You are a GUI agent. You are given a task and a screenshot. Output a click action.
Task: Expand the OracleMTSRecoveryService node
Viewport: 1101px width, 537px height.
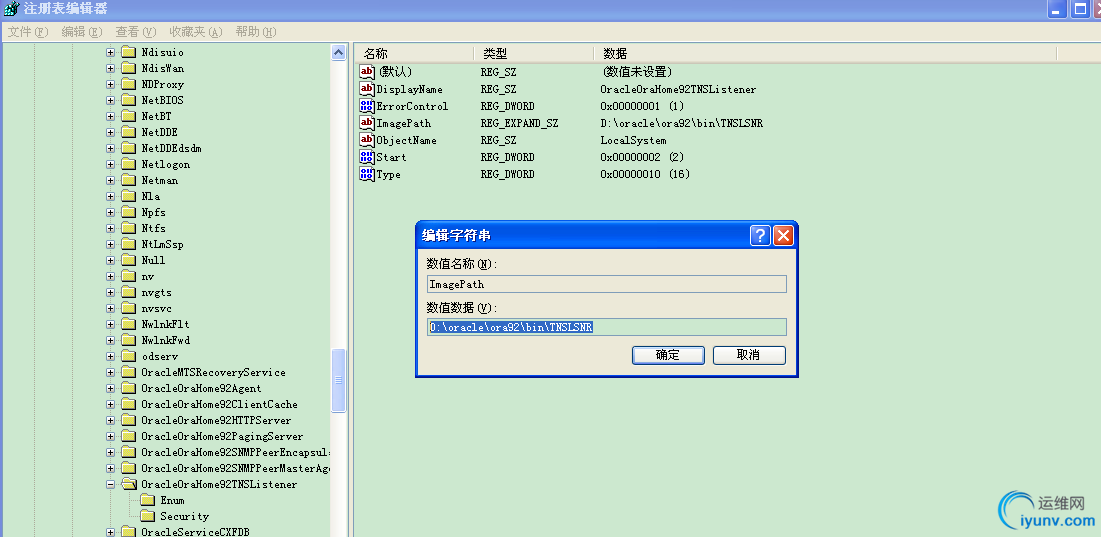[110, 373]
